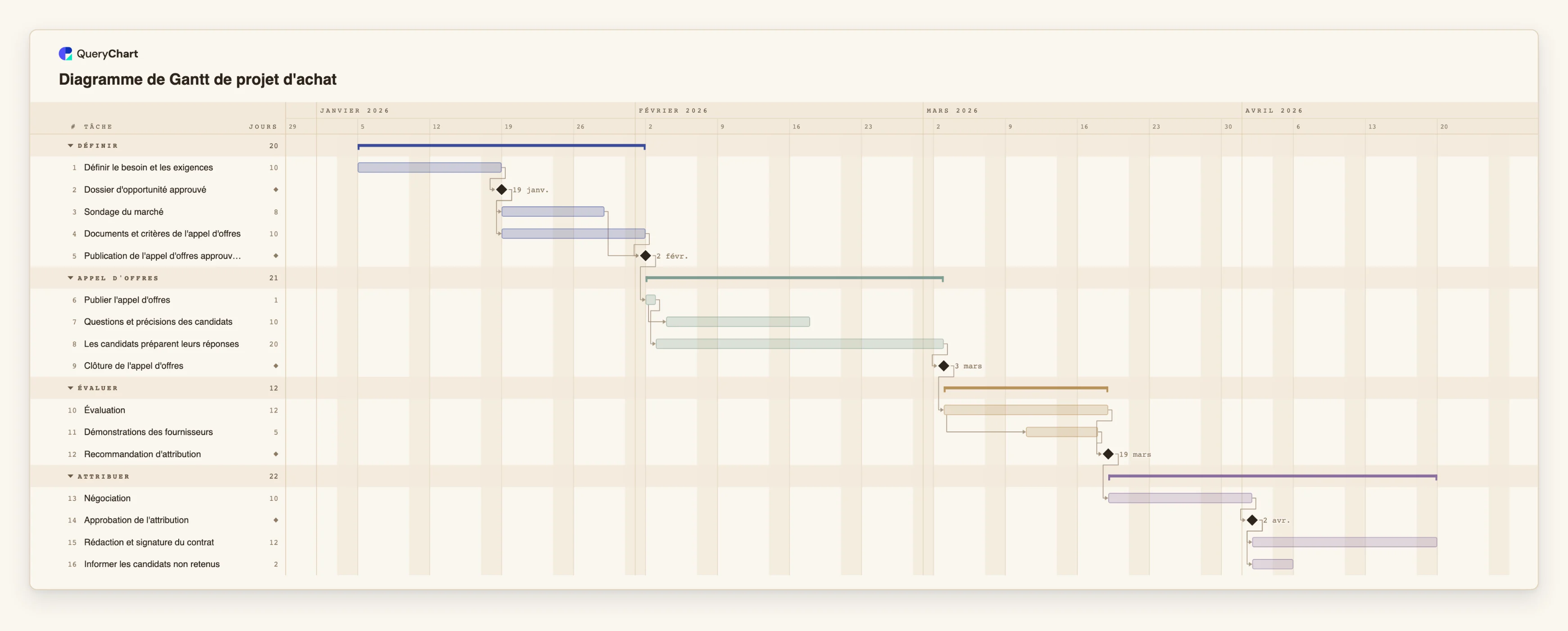Click the milestone marker in Recommandation d'attribution row

click(276, 454)
